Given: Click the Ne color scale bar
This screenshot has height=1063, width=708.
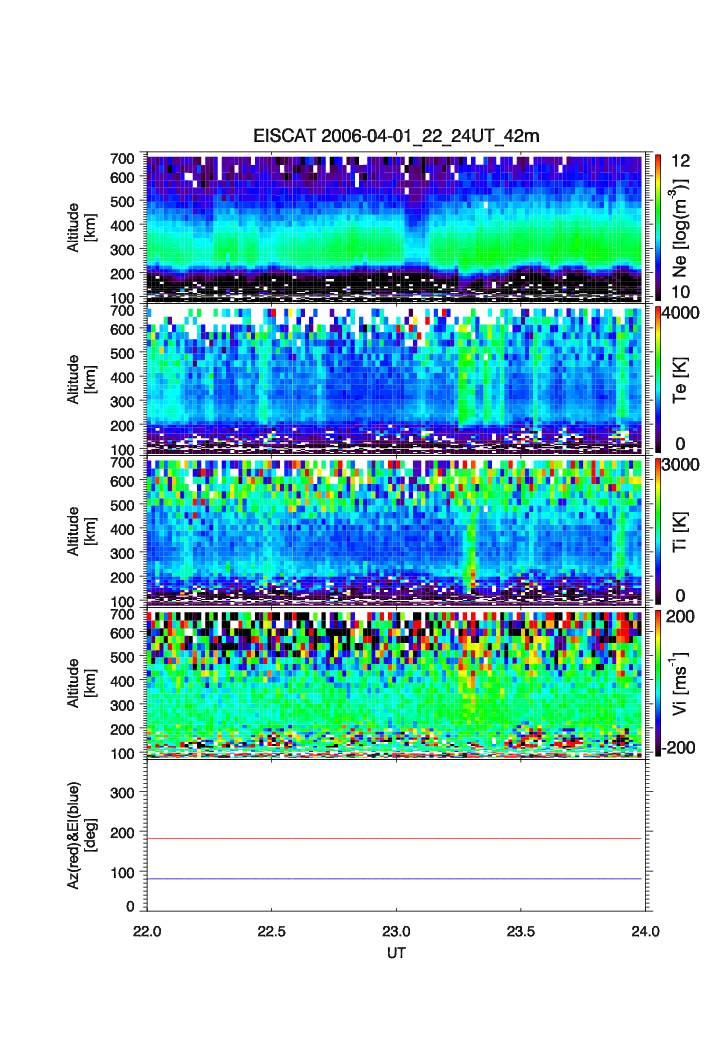Looking at the screenshot, I should pos(655,227).
